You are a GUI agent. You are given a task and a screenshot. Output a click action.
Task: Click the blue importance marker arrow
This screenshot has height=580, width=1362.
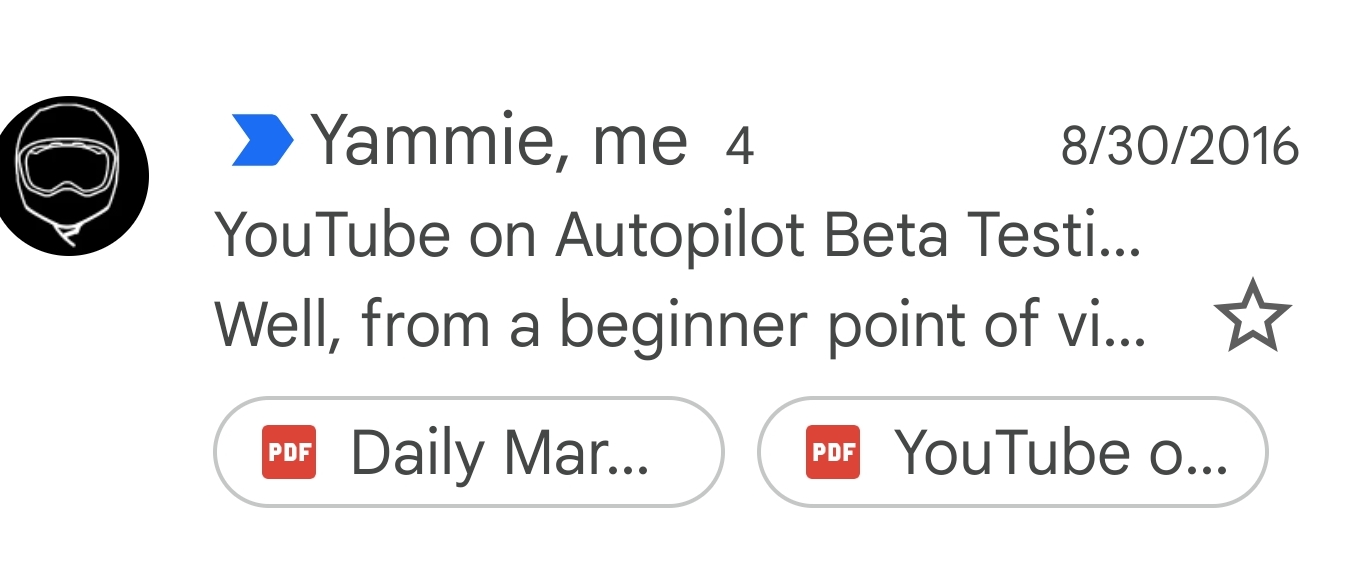pyautogui.click(x=262, y=140)
